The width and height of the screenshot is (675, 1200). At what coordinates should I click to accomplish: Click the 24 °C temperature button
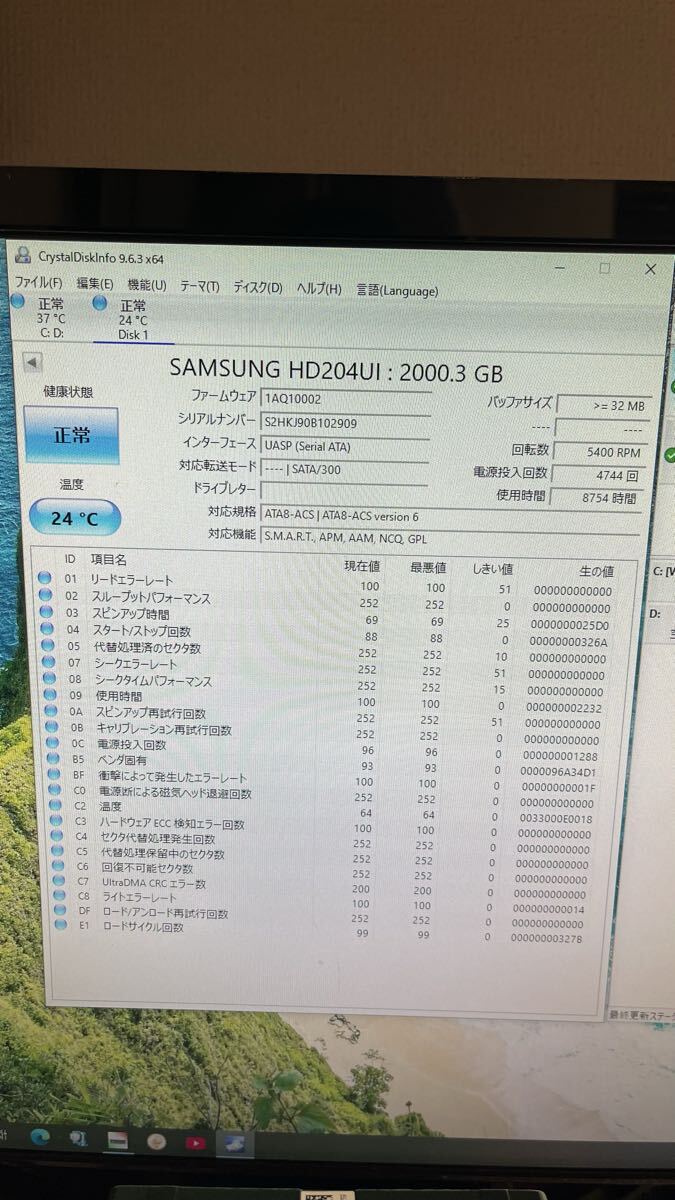pyautogui.click(x=75, y=518)
